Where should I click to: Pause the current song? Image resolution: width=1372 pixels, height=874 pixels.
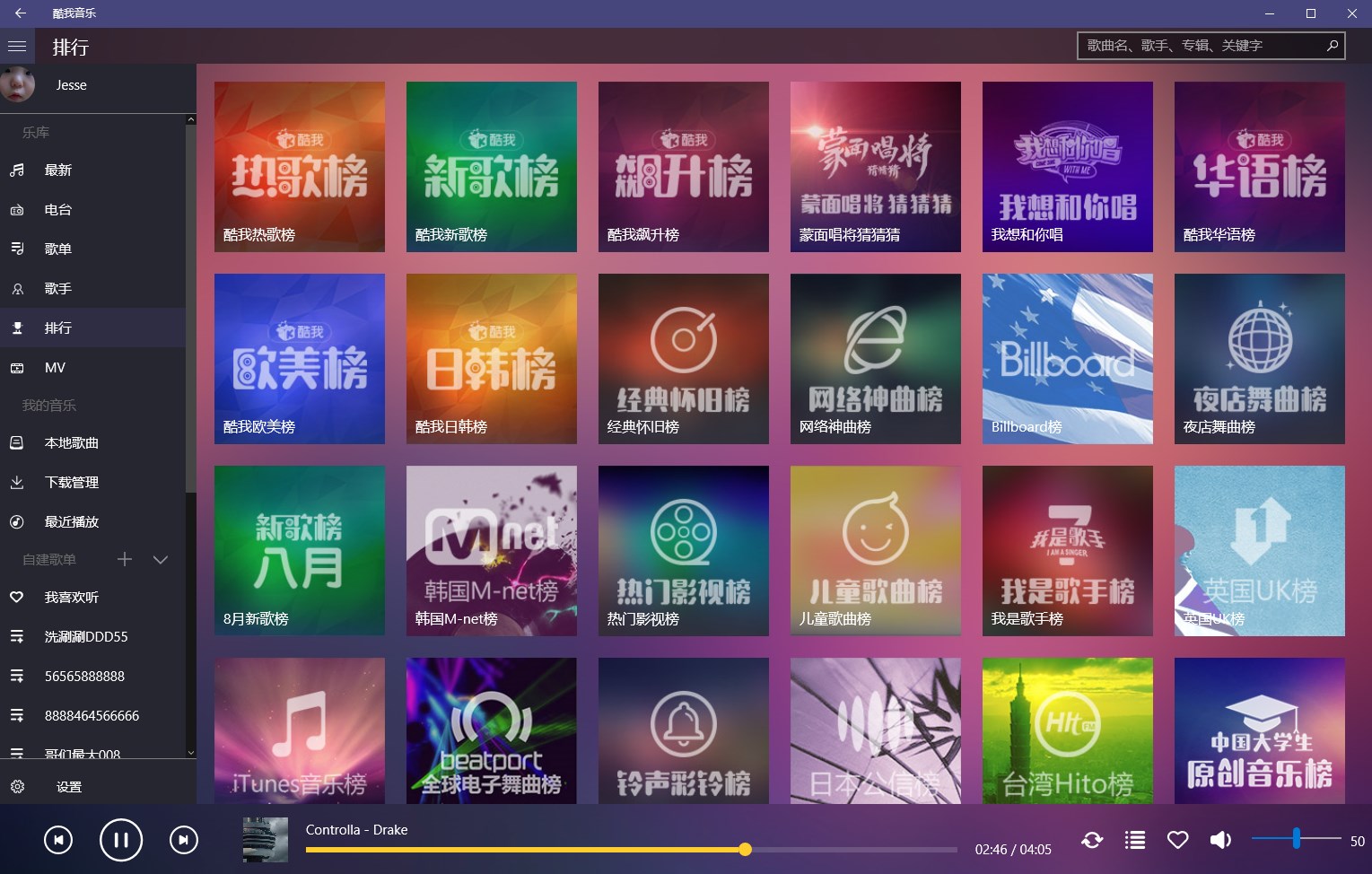(121, 840)
